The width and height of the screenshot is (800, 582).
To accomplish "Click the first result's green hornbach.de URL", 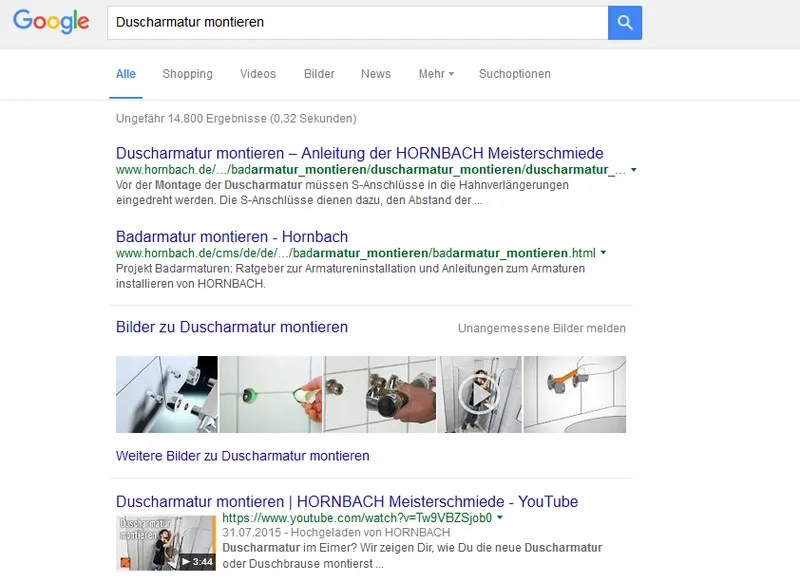I will click(x=370, y=170).
